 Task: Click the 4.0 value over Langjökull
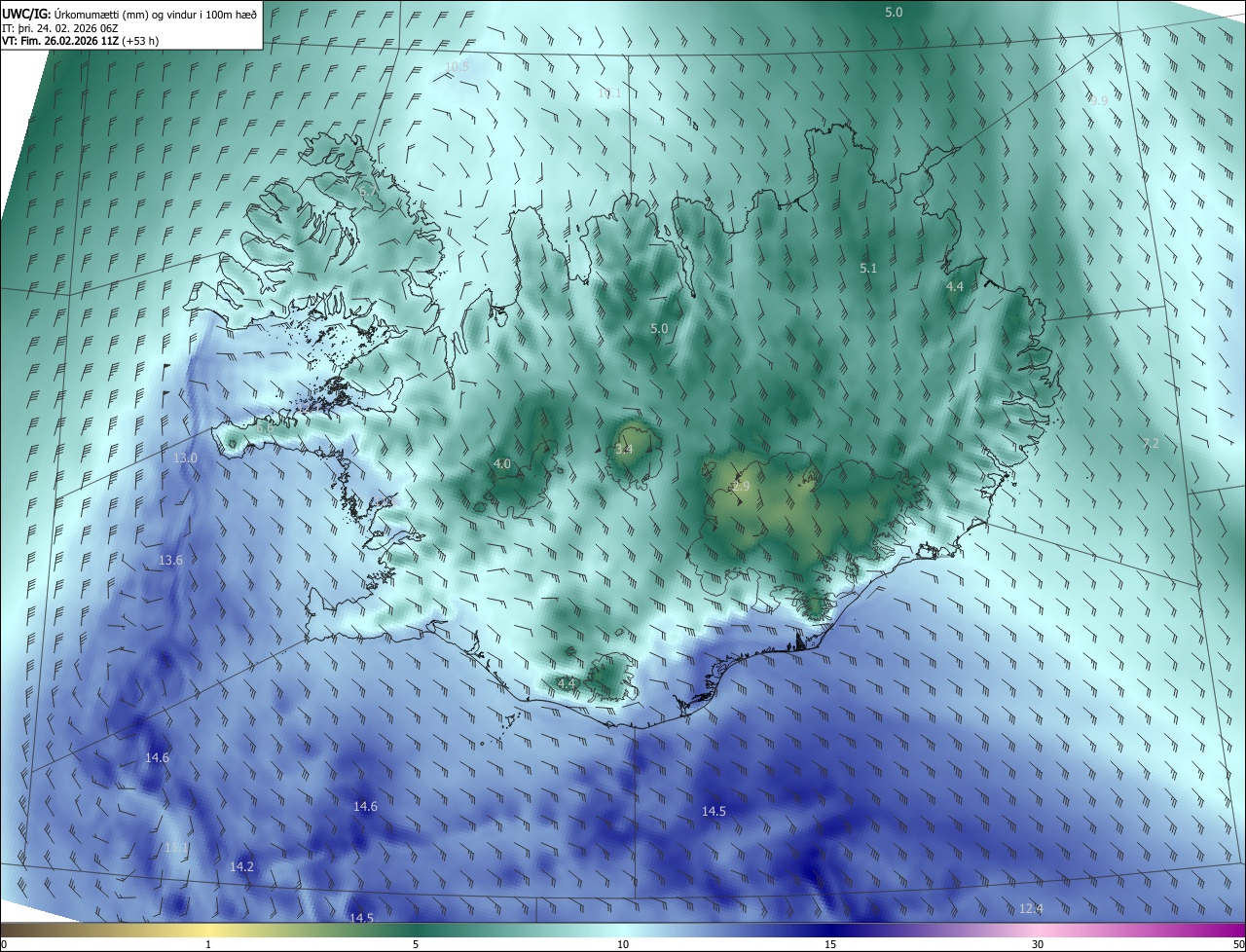pyautogui.click(x=501, y=464)
